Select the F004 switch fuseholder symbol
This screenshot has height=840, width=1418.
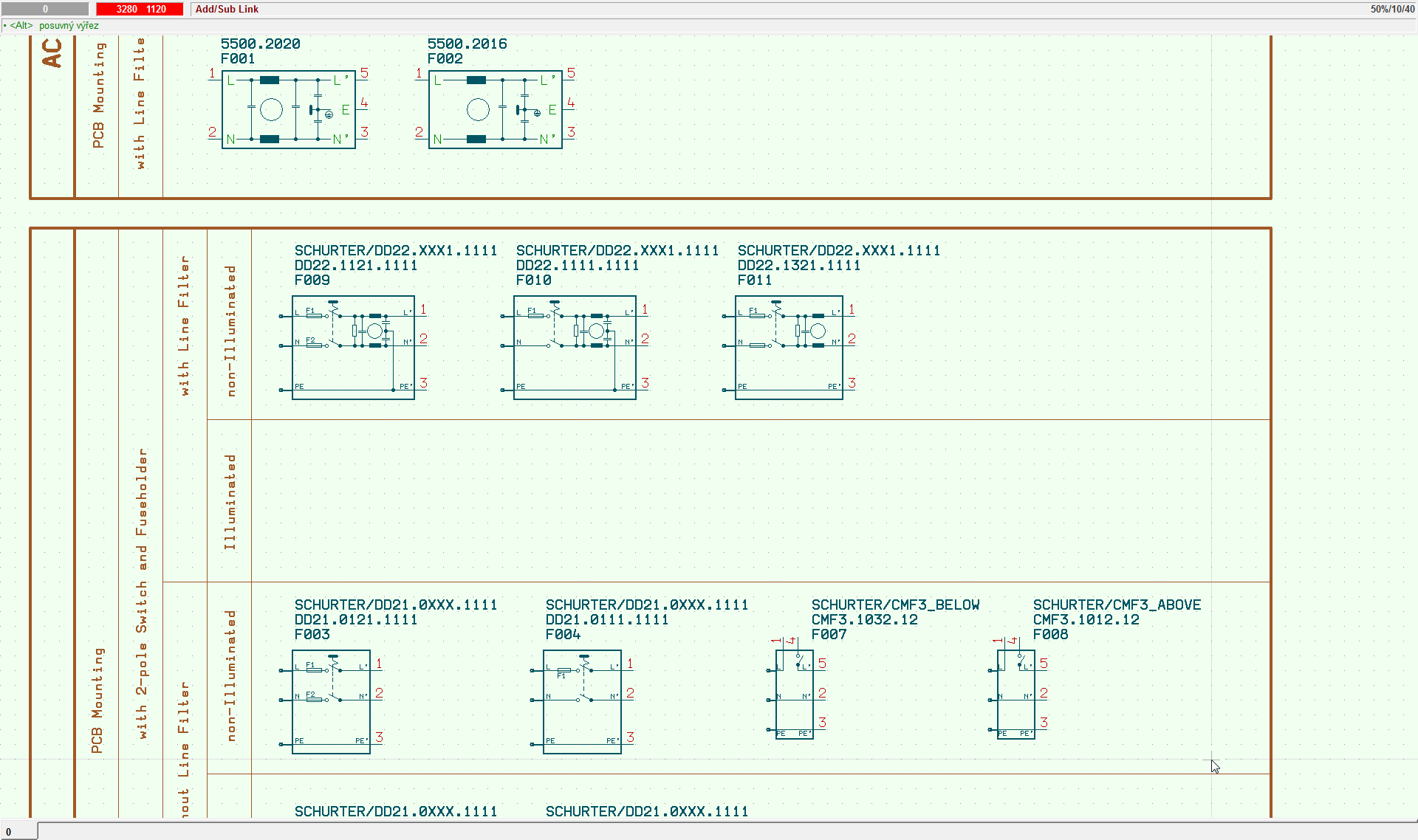click(582, 702)
